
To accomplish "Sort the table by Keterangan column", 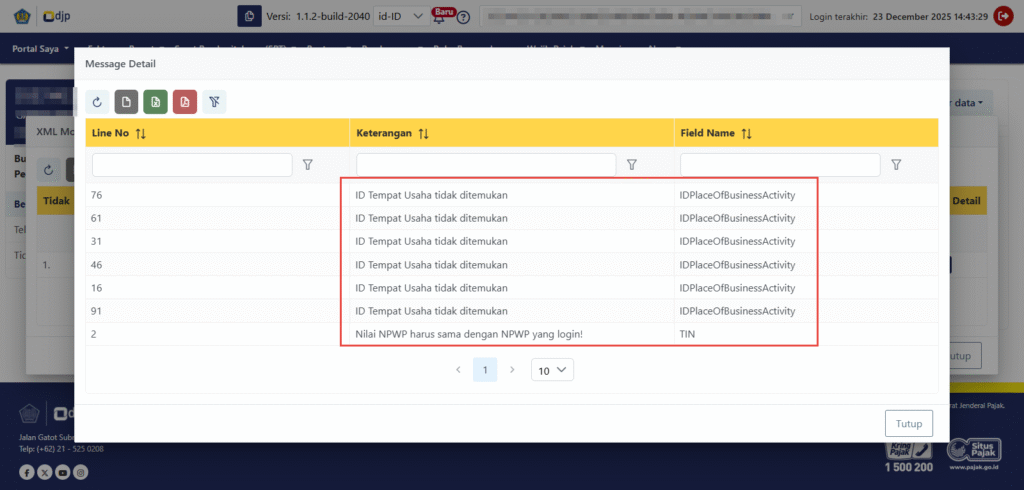I will pyautogui.click(x=425, y=133).
